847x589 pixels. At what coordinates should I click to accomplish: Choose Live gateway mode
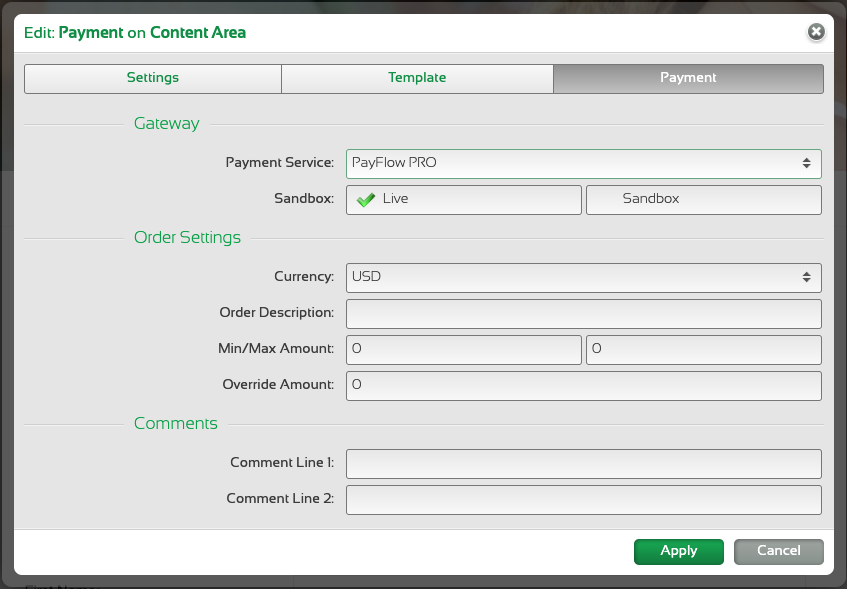(463, 200)
